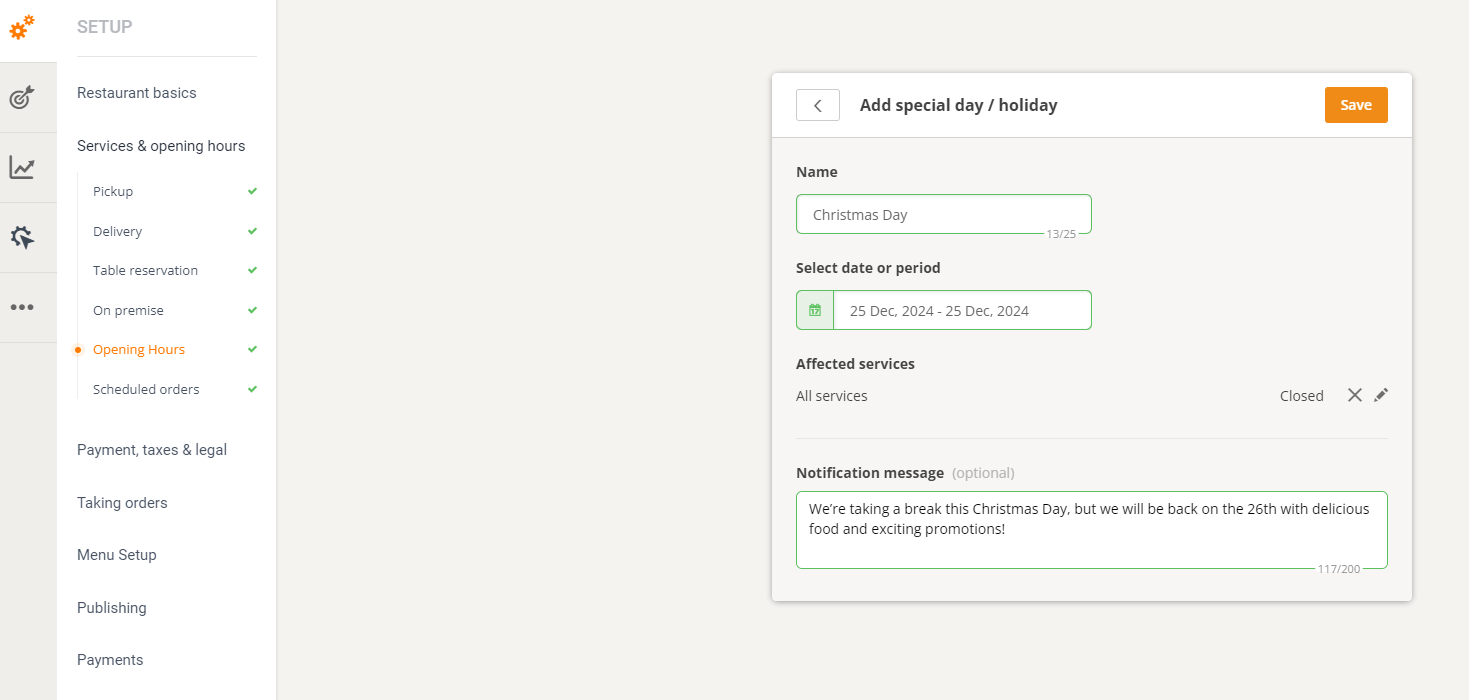Open the Table reservation settings
Image resolution: width=1469 pixels, height=700 pixels.
click(145, 270)
